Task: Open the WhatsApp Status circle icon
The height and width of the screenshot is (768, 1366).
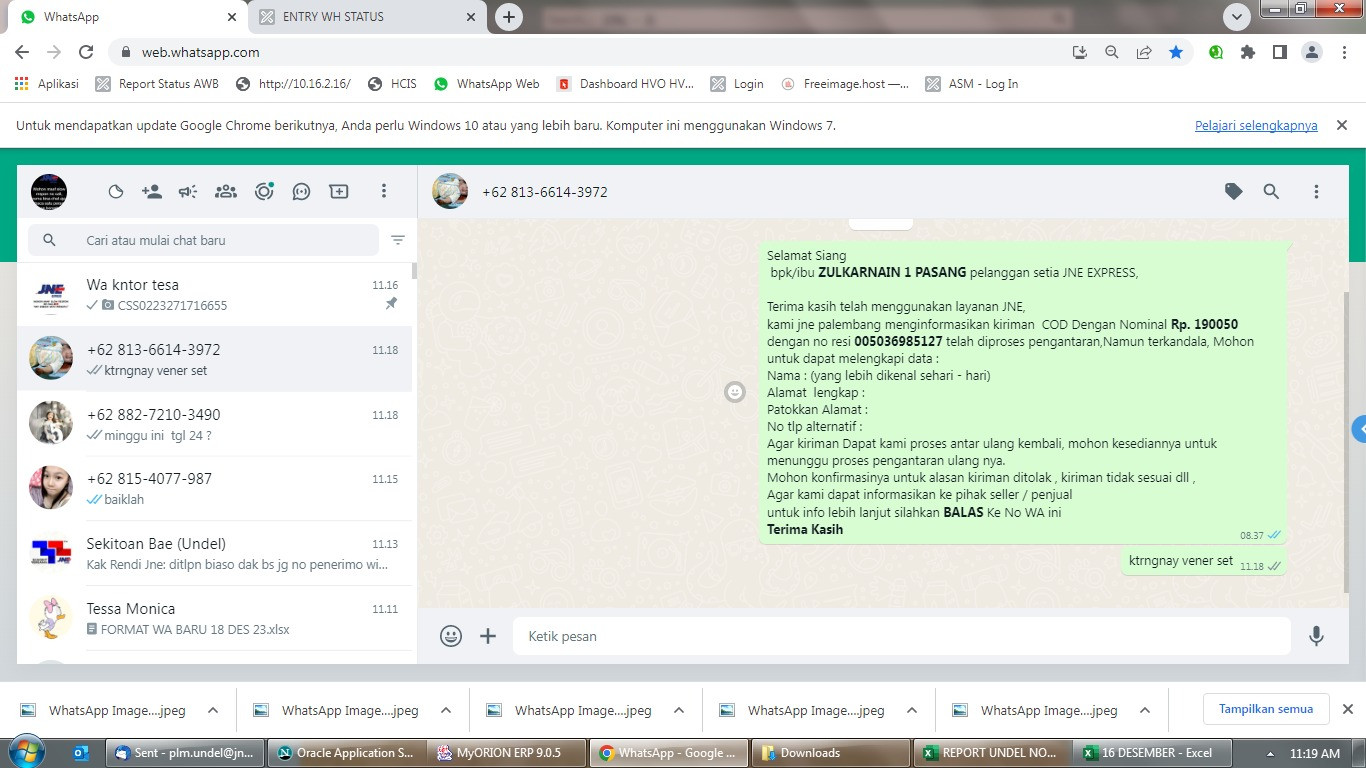Action: (x=116, y=192)
